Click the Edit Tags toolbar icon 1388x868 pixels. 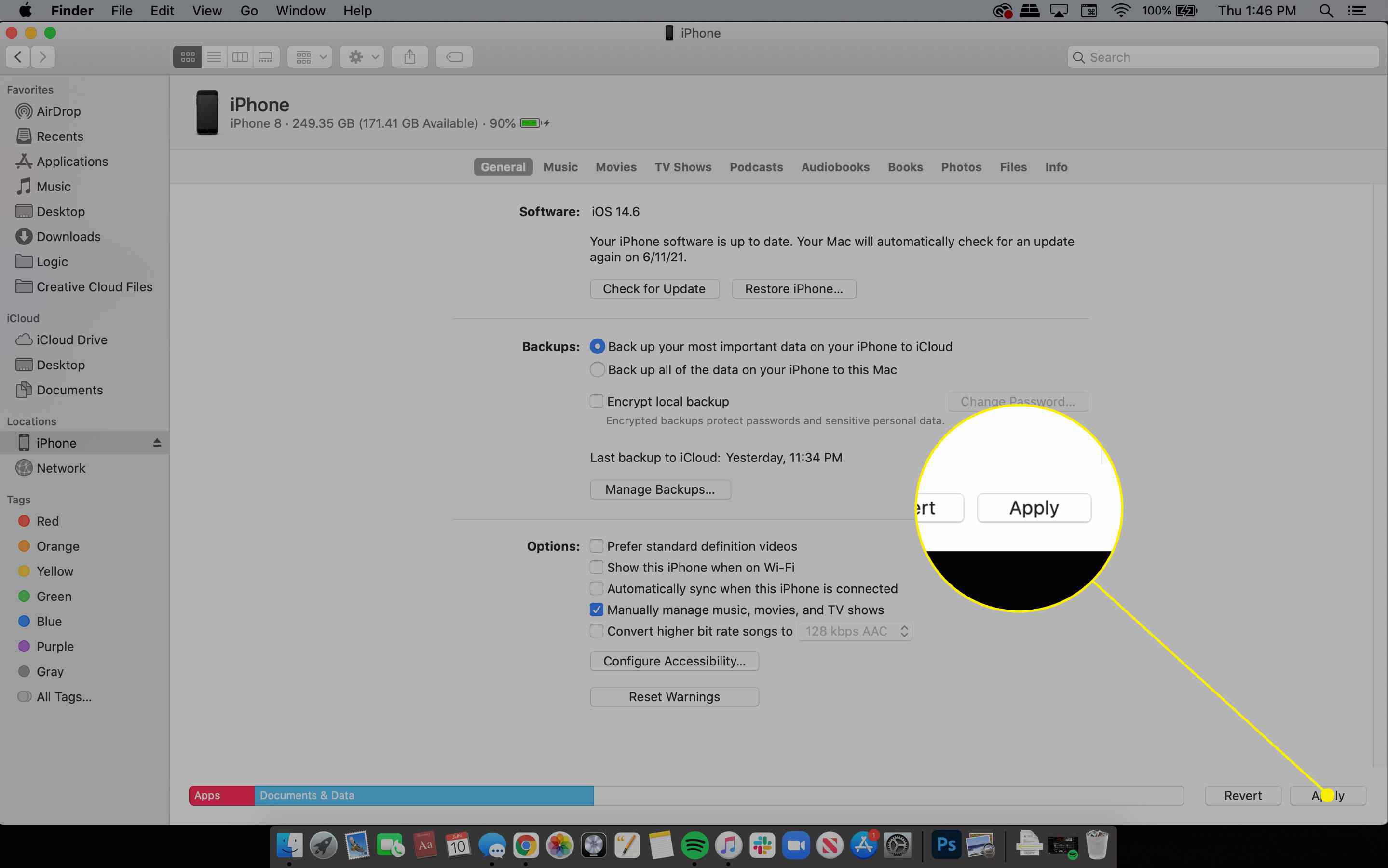point(454,57)
